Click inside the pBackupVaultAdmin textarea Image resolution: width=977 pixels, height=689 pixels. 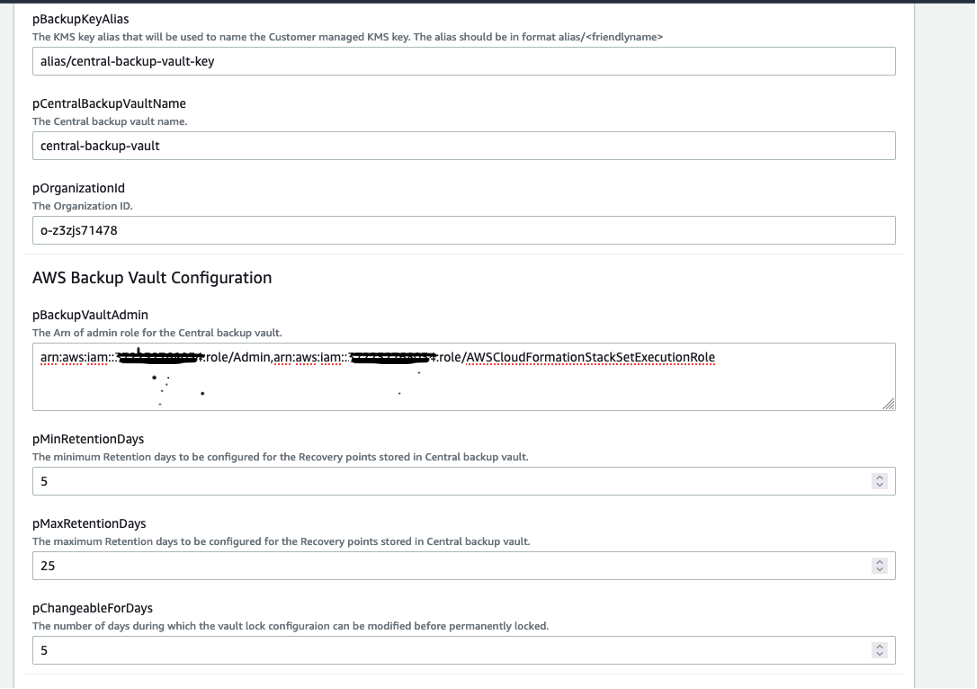(x=460, y=375)
